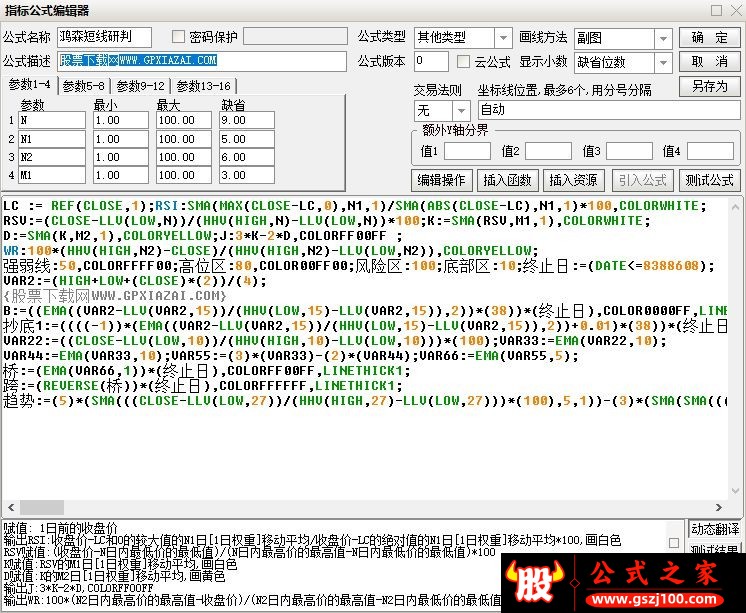This screenshot has width=746, height=613.
Task: Select the 参数9-12 tab
Action: point(141,86)
